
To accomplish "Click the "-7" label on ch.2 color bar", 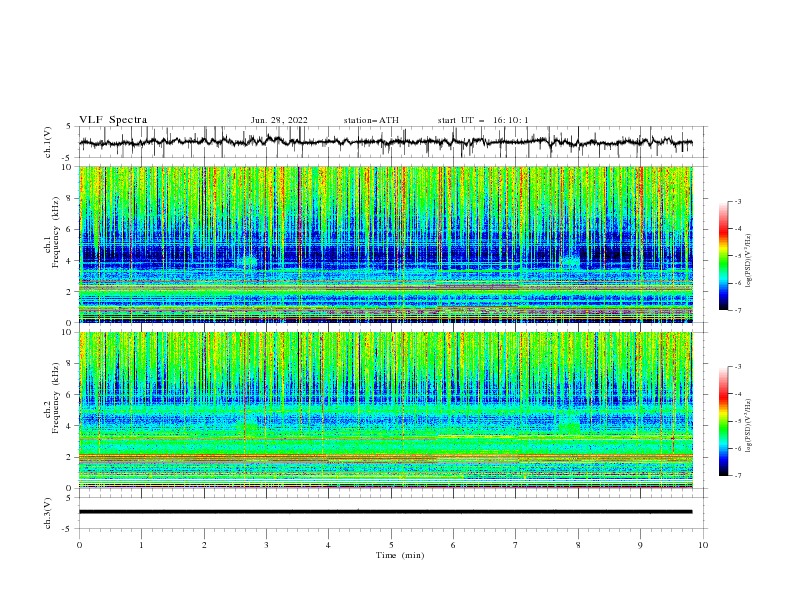I will (738, 476).
